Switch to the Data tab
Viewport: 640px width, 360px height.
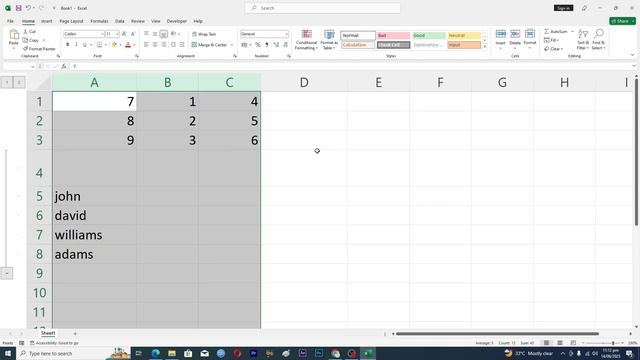click(120, 21)
